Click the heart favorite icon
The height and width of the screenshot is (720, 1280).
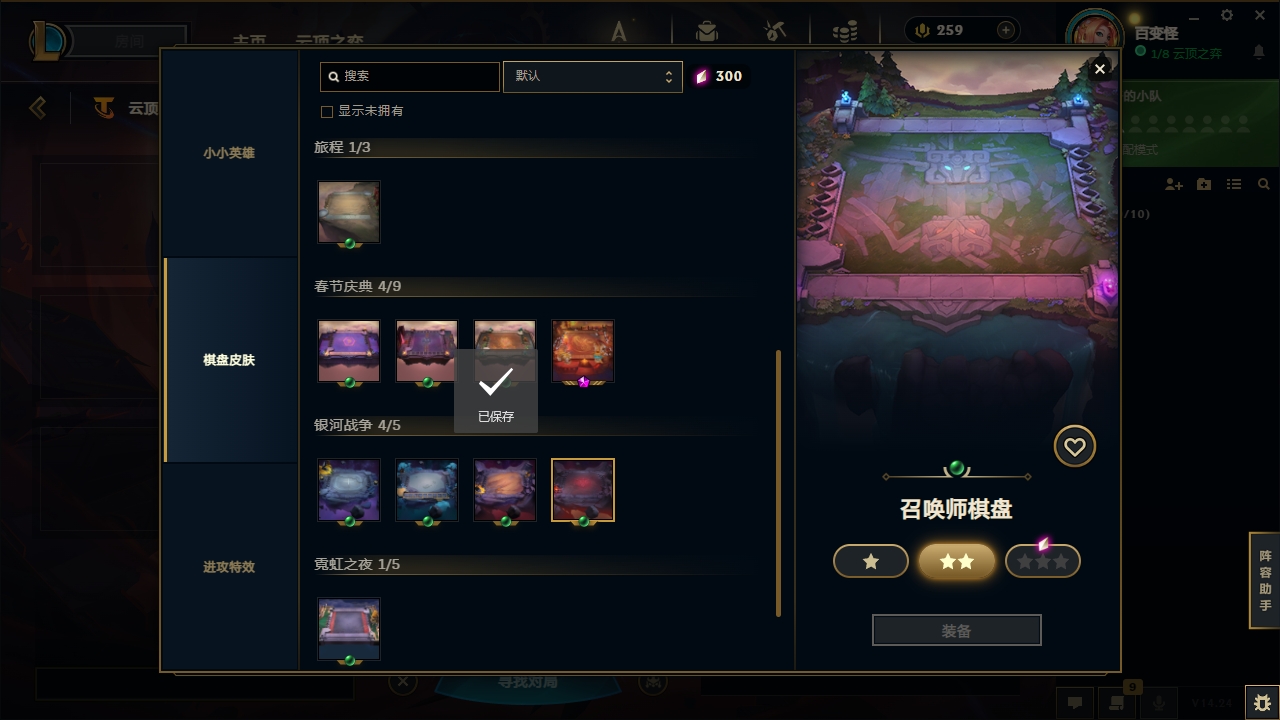coord(1075,447)
